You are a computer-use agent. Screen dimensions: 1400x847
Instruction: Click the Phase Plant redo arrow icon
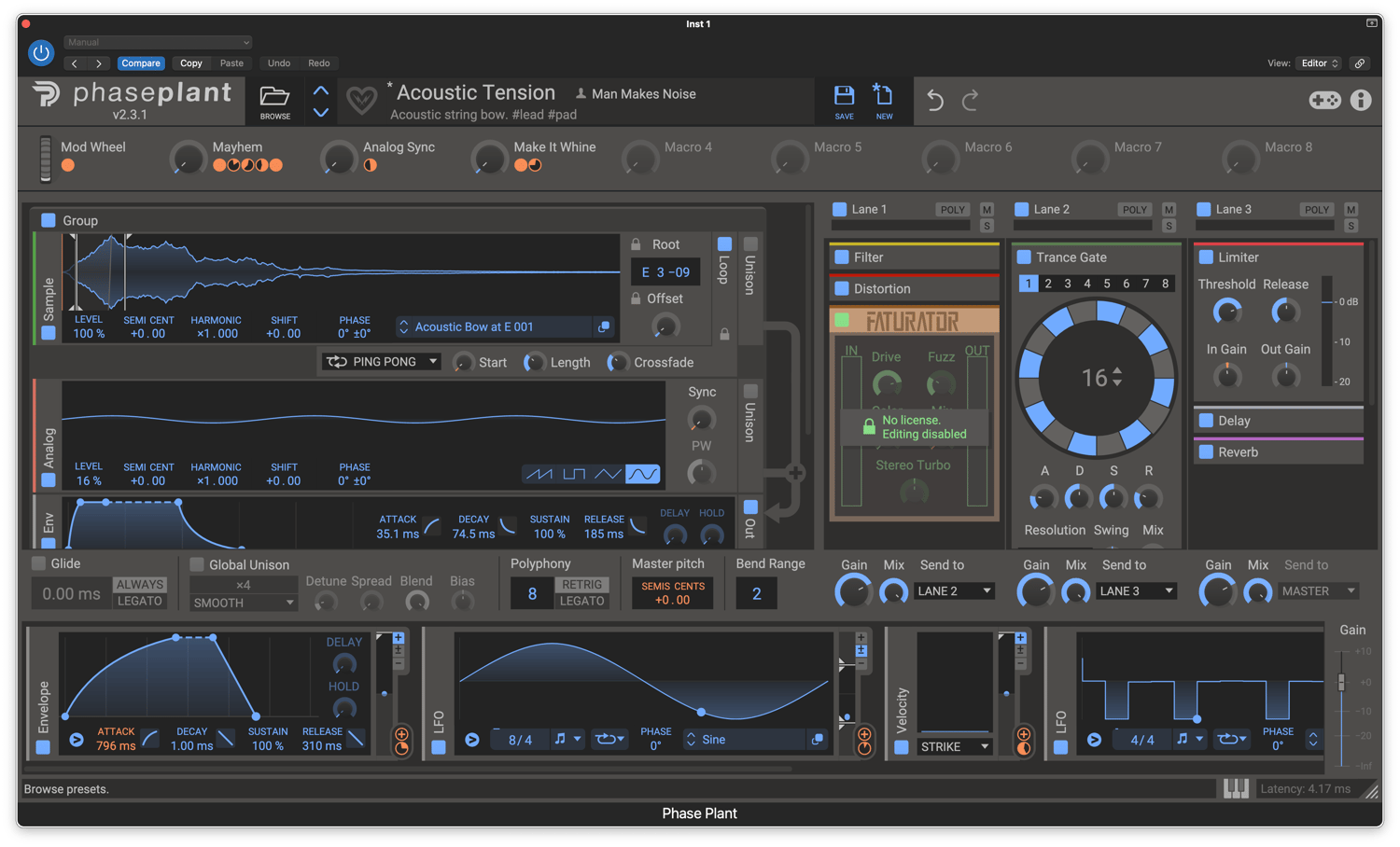coord(971,100)
